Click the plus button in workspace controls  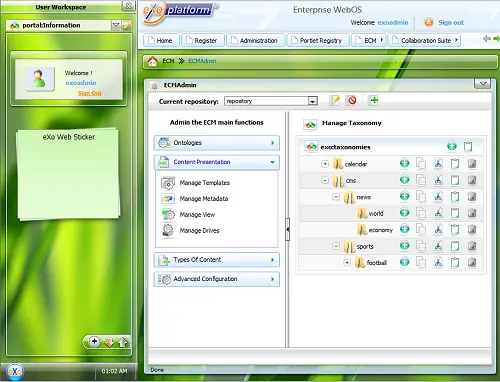click(x=95, y=341)
